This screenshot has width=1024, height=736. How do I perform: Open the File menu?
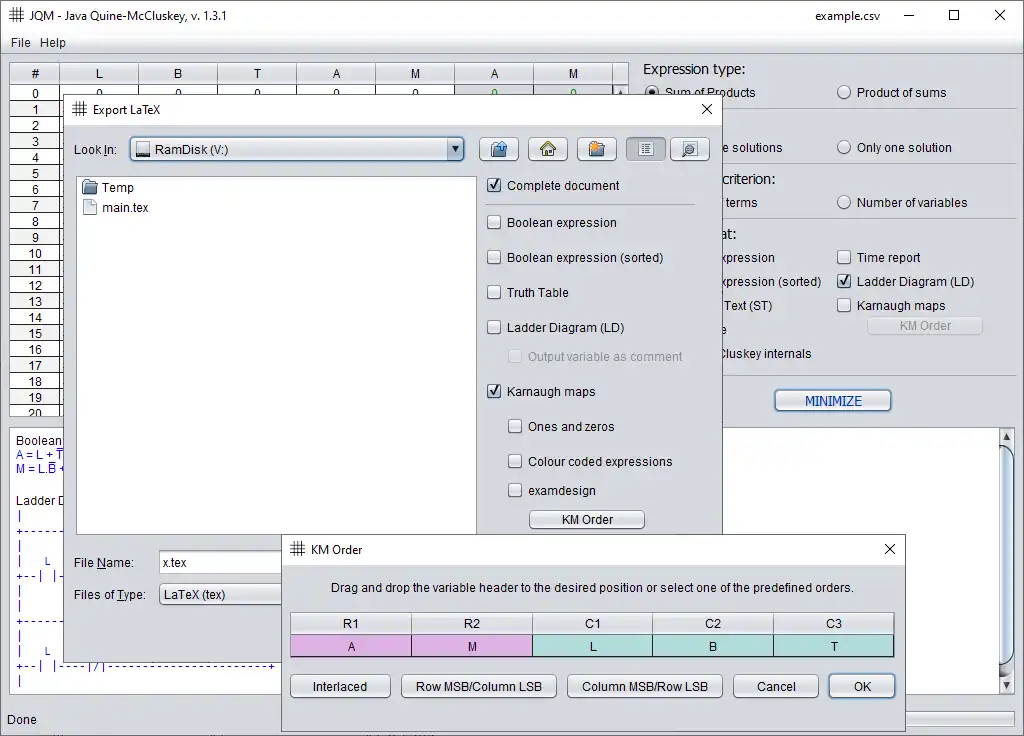tap(20, 42)
